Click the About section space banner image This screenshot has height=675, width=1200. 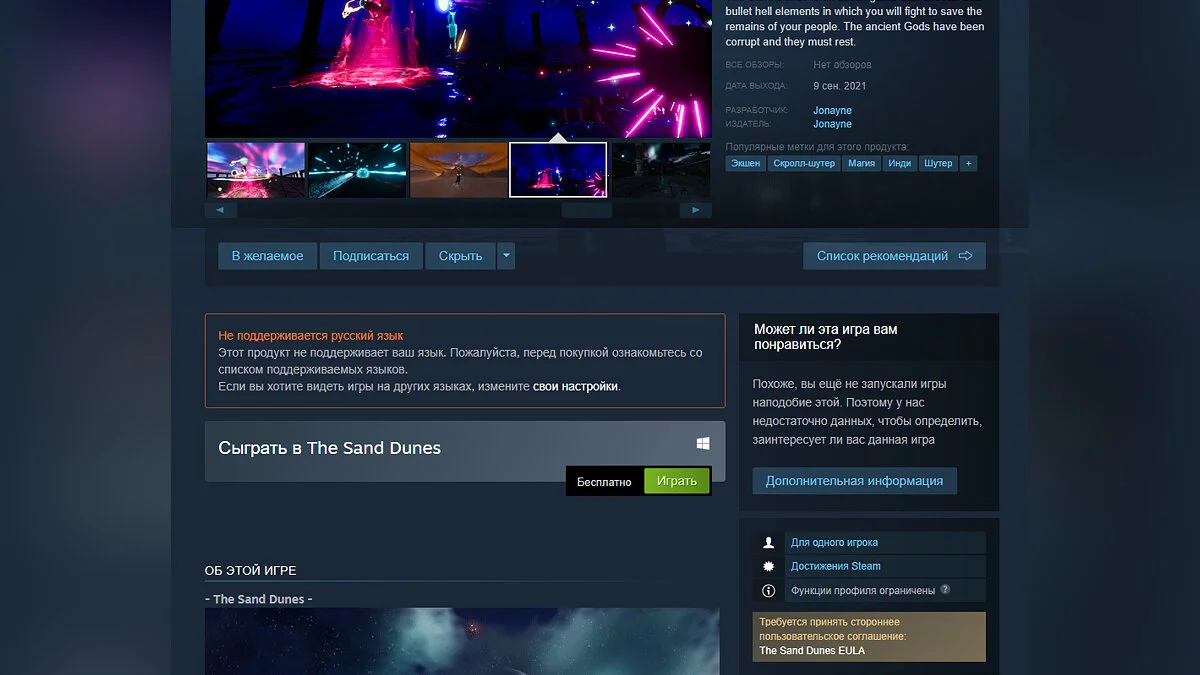[x=462, y=641]
